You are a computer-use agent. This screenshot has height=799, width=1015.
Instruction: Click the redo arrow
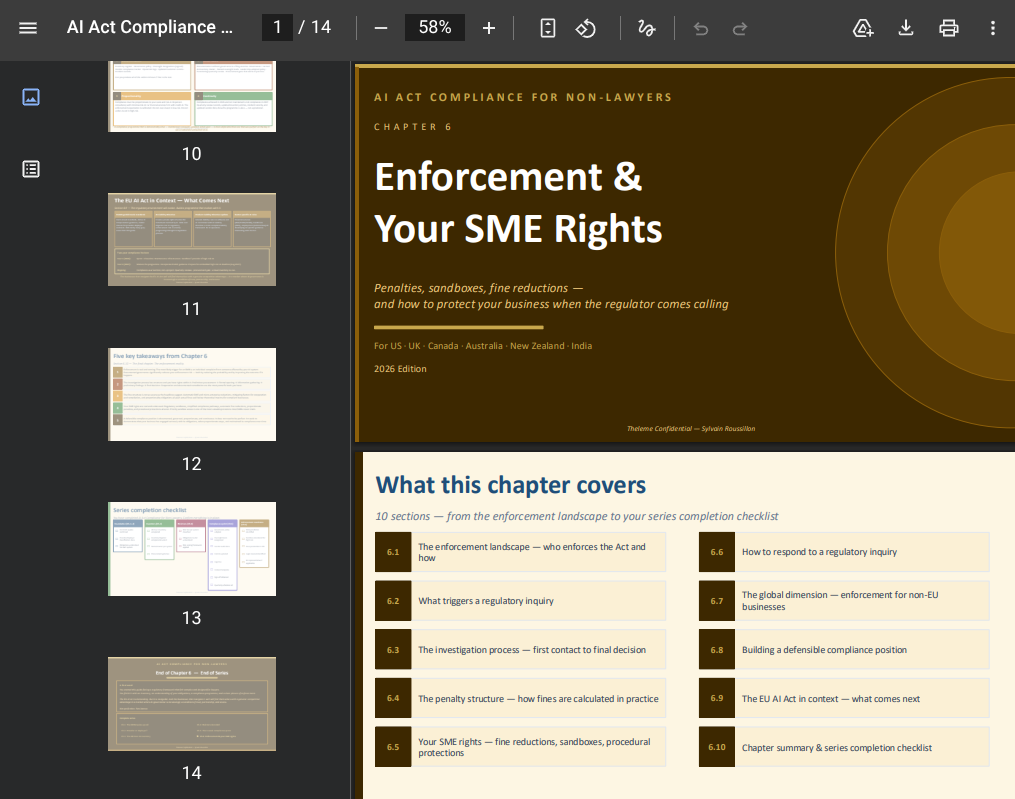(x=740, y=28)
